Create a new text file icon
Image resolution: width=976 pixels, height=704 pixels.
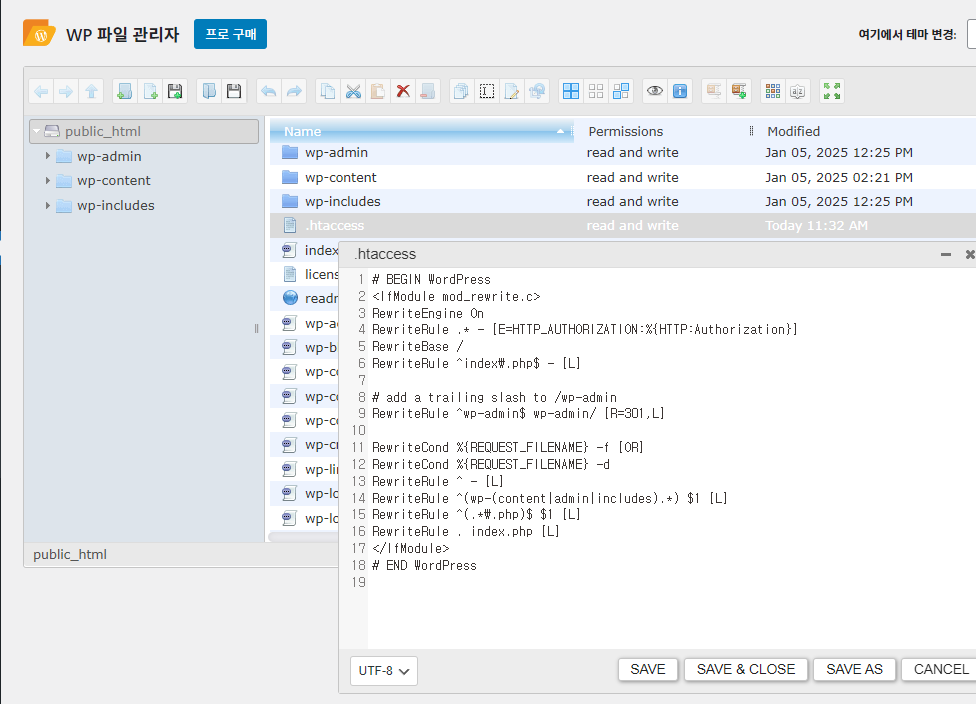(x=150, y=92)
